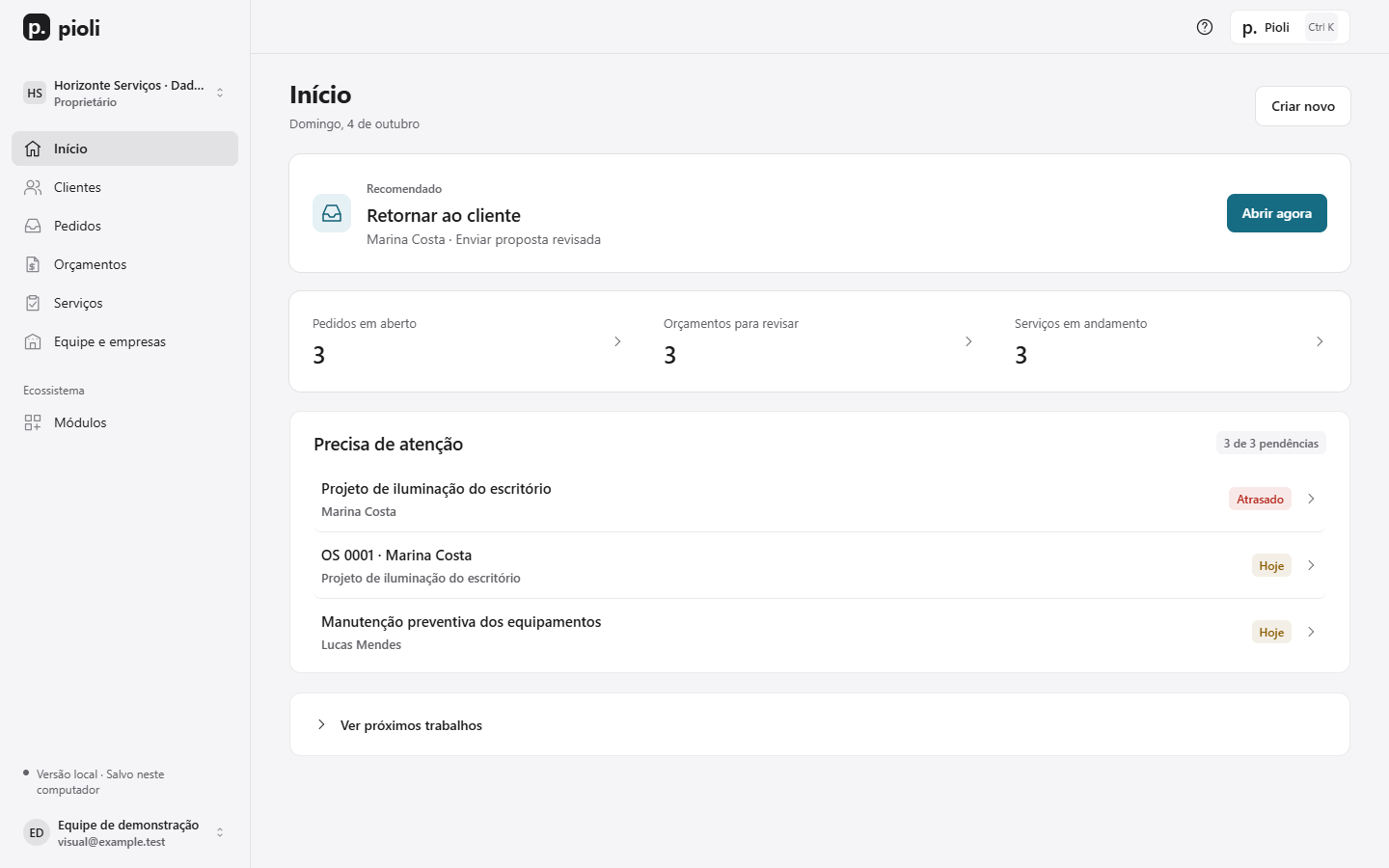Click Lucas Mendes name text
1389x868 pixels.
pyautogui.click(x=361, y=644)
